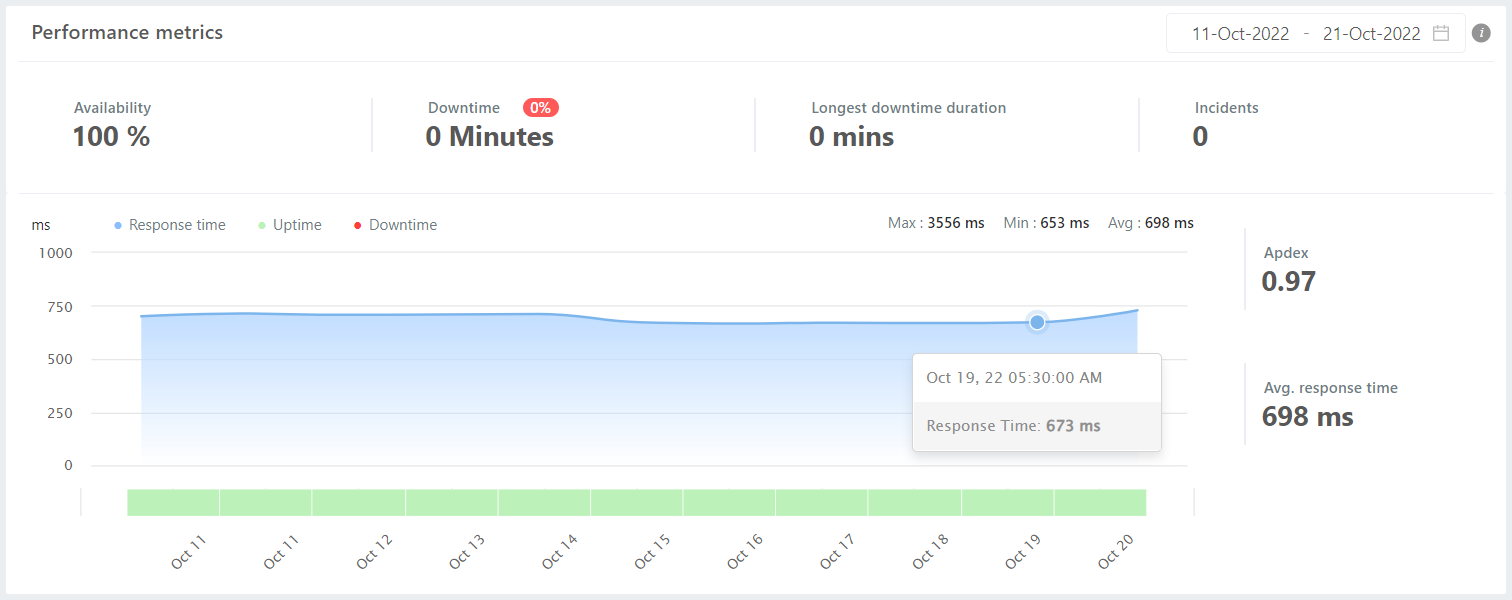This screenshot has width=1512, height=600.
Task: Click the Max 3556 ms stat above chart
Action: (936, 223)
